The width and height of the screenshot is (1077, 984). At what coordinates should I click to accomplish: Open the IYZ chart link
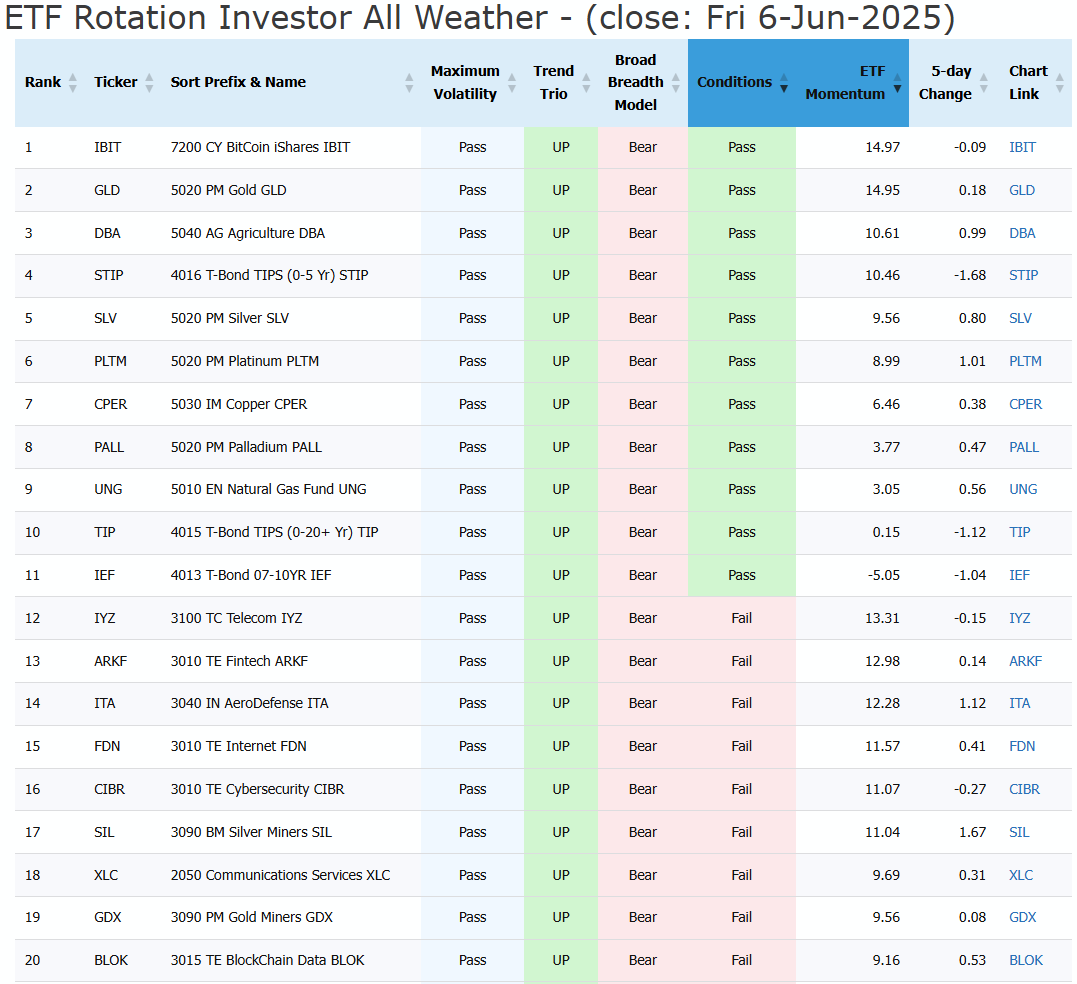(1019, 618)
